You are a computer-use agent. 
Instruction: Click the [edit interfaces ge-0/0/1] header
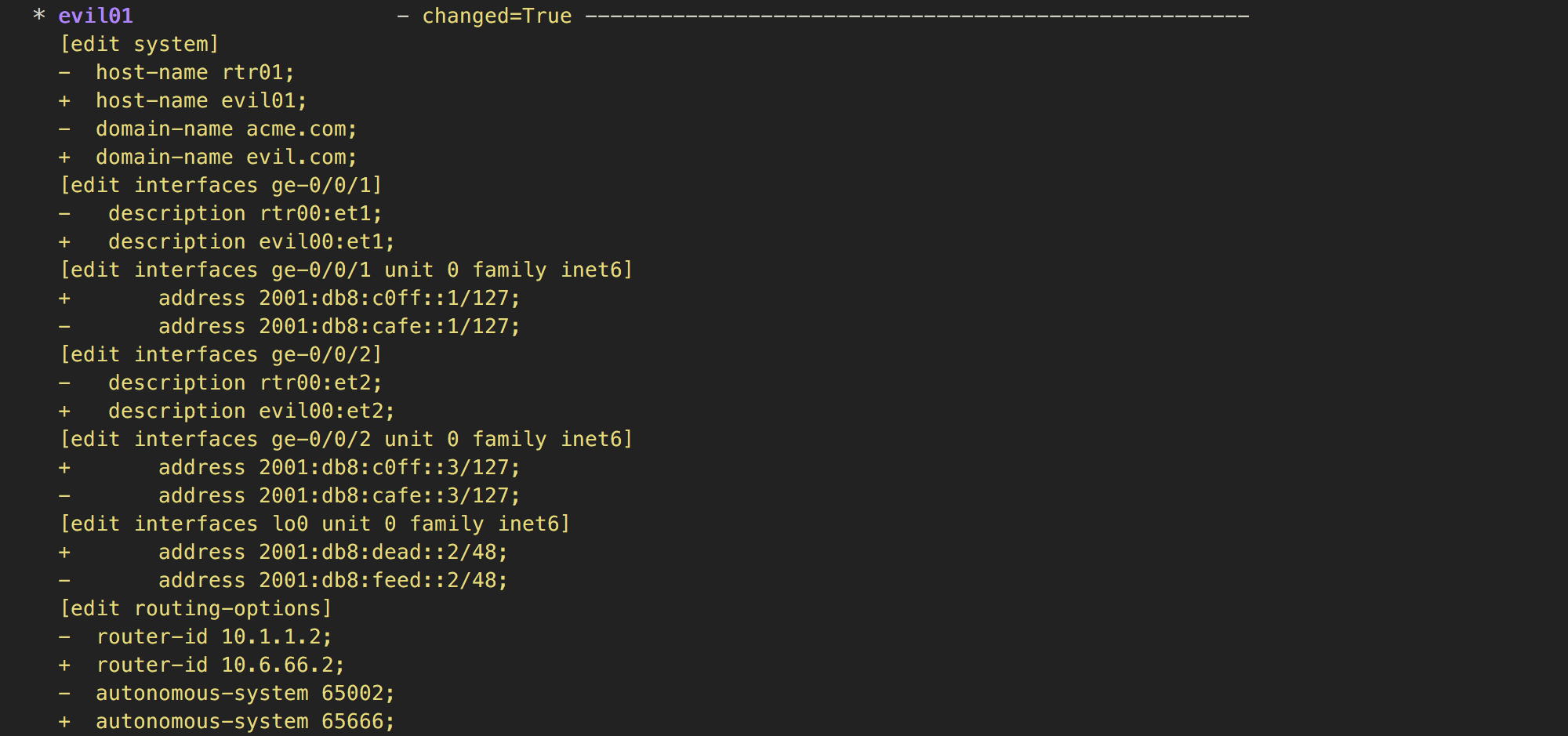click(x=221, y=185)
